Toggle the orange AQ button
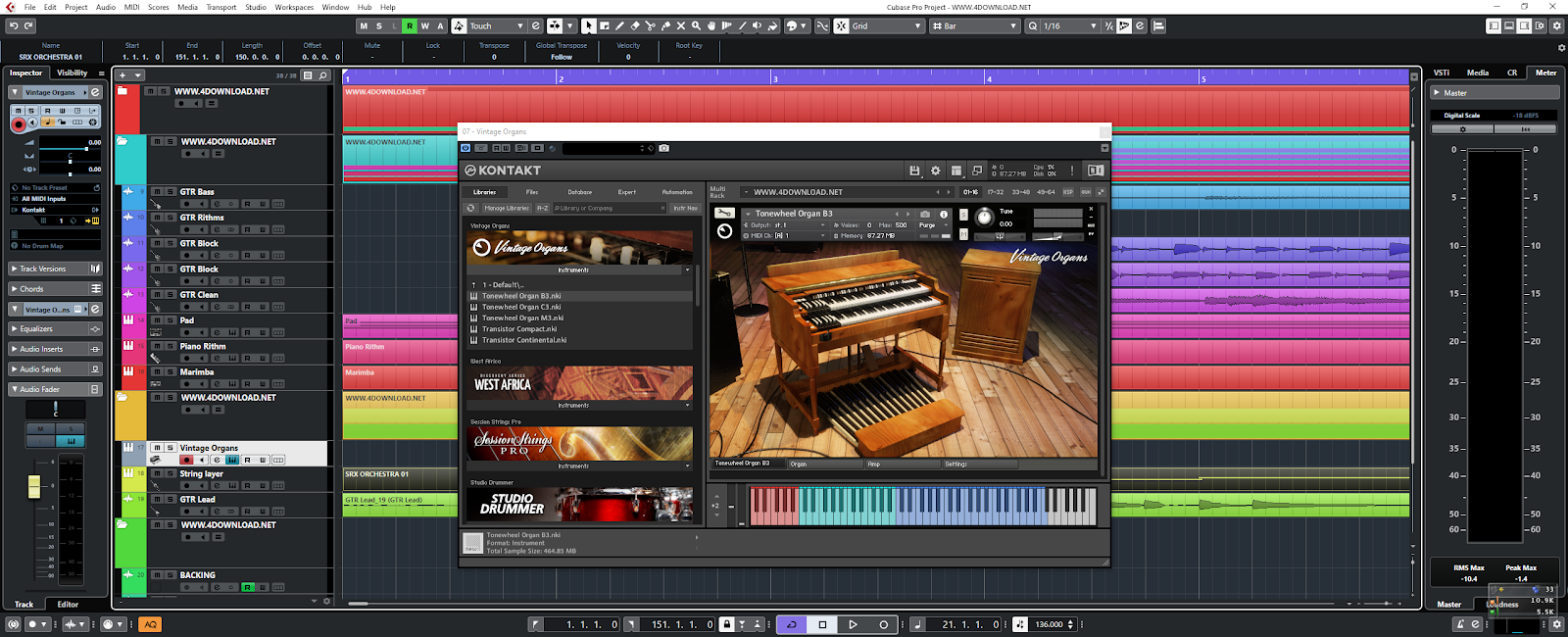 (150, 624)
